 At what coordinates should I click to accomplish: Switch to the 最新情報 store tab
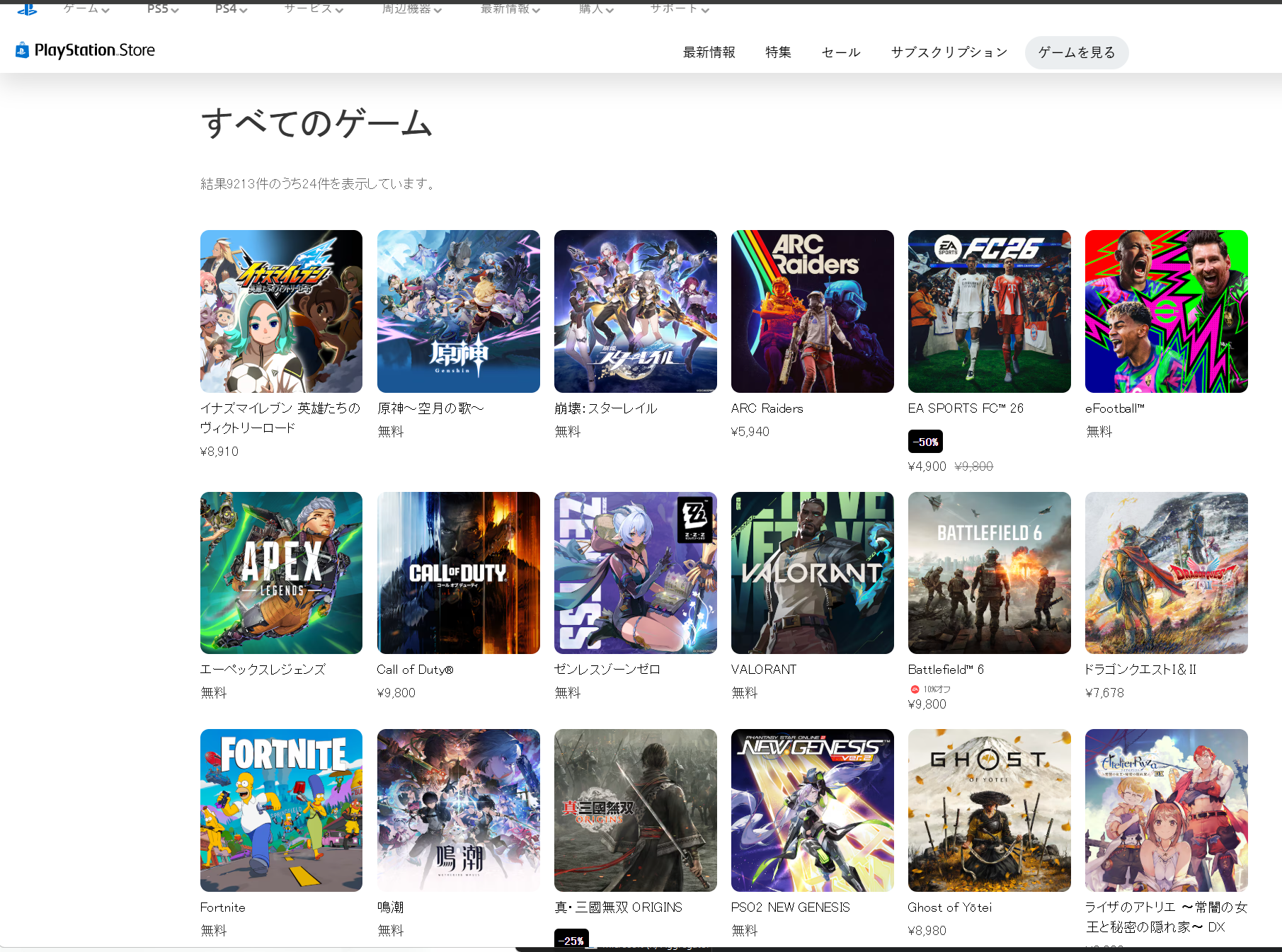(x=709, y=52)
